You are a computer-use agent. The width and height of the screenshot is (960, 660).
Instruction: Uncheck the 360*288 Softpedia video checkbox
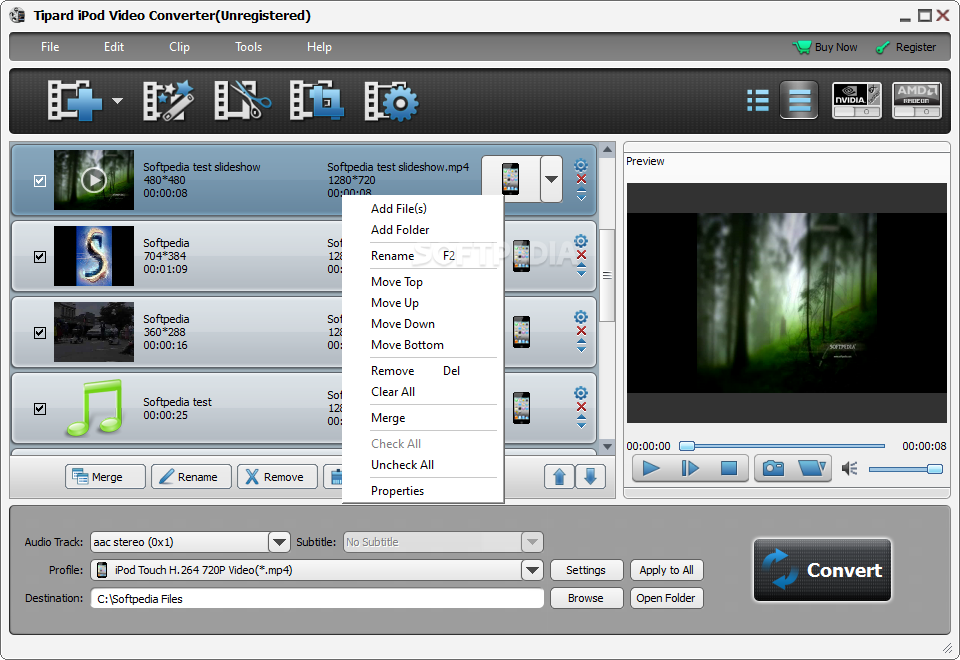tap(40, 332)
